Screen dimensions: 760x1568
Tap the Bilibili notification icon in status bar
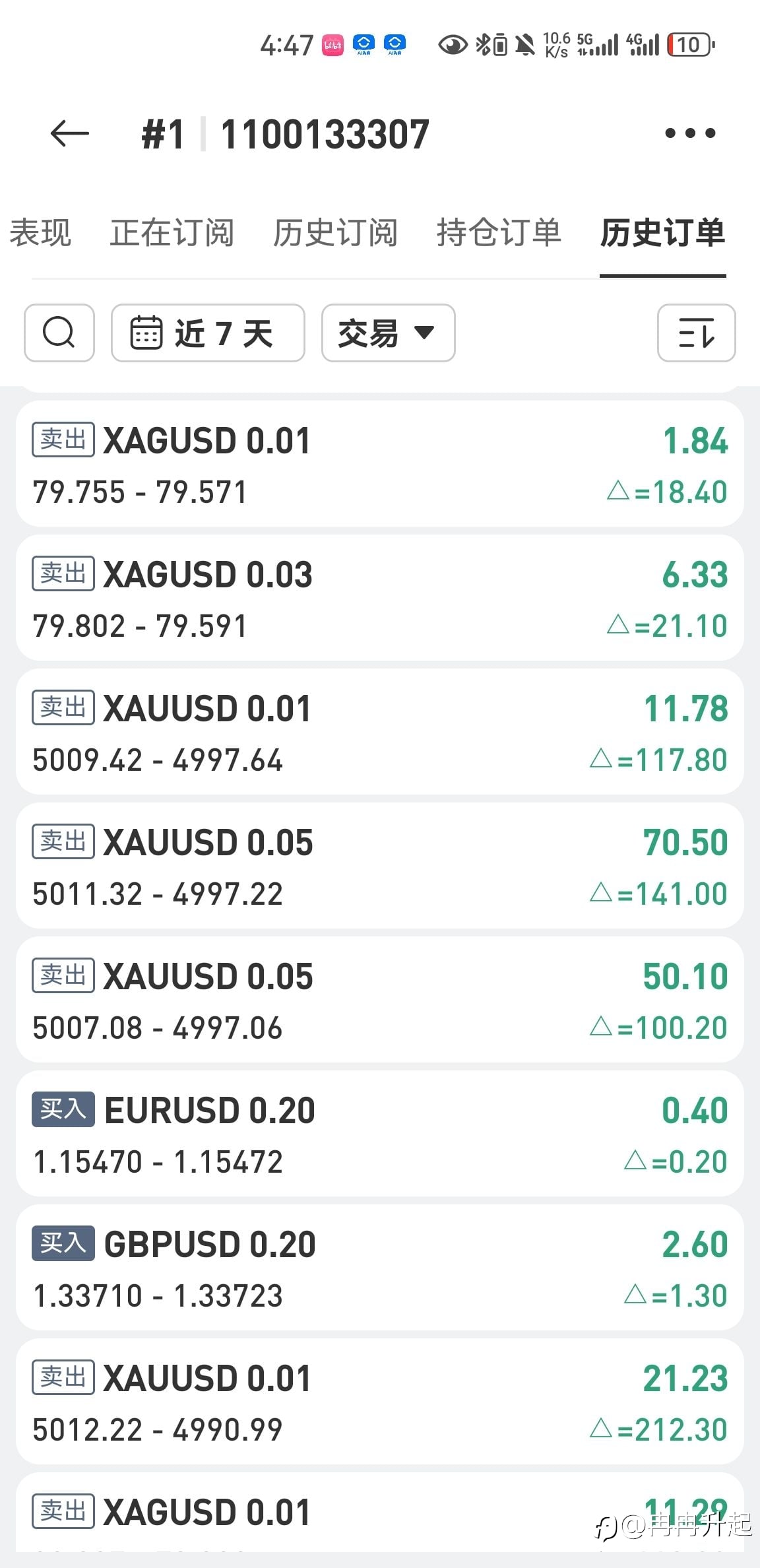click(332, 45)
